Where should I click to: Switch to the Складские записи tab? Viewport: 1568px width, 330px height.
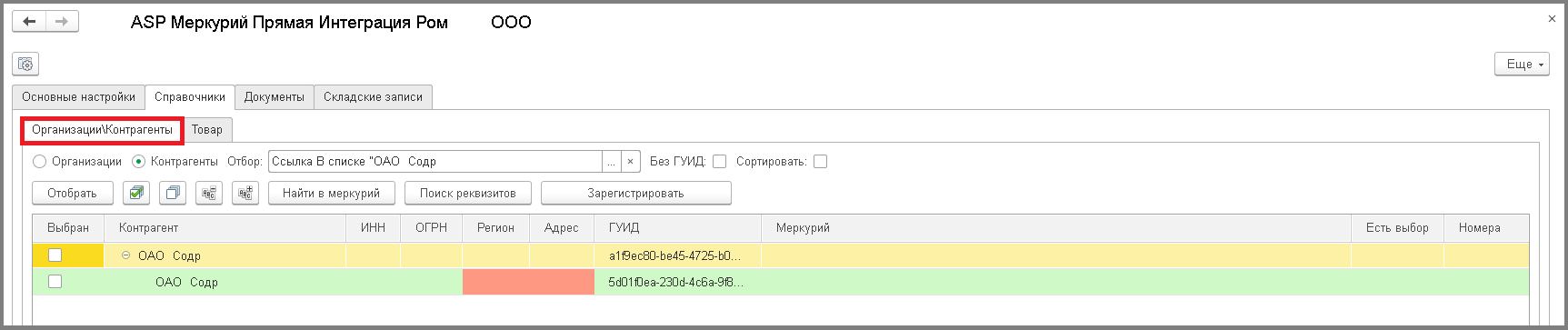click(374, 96)
